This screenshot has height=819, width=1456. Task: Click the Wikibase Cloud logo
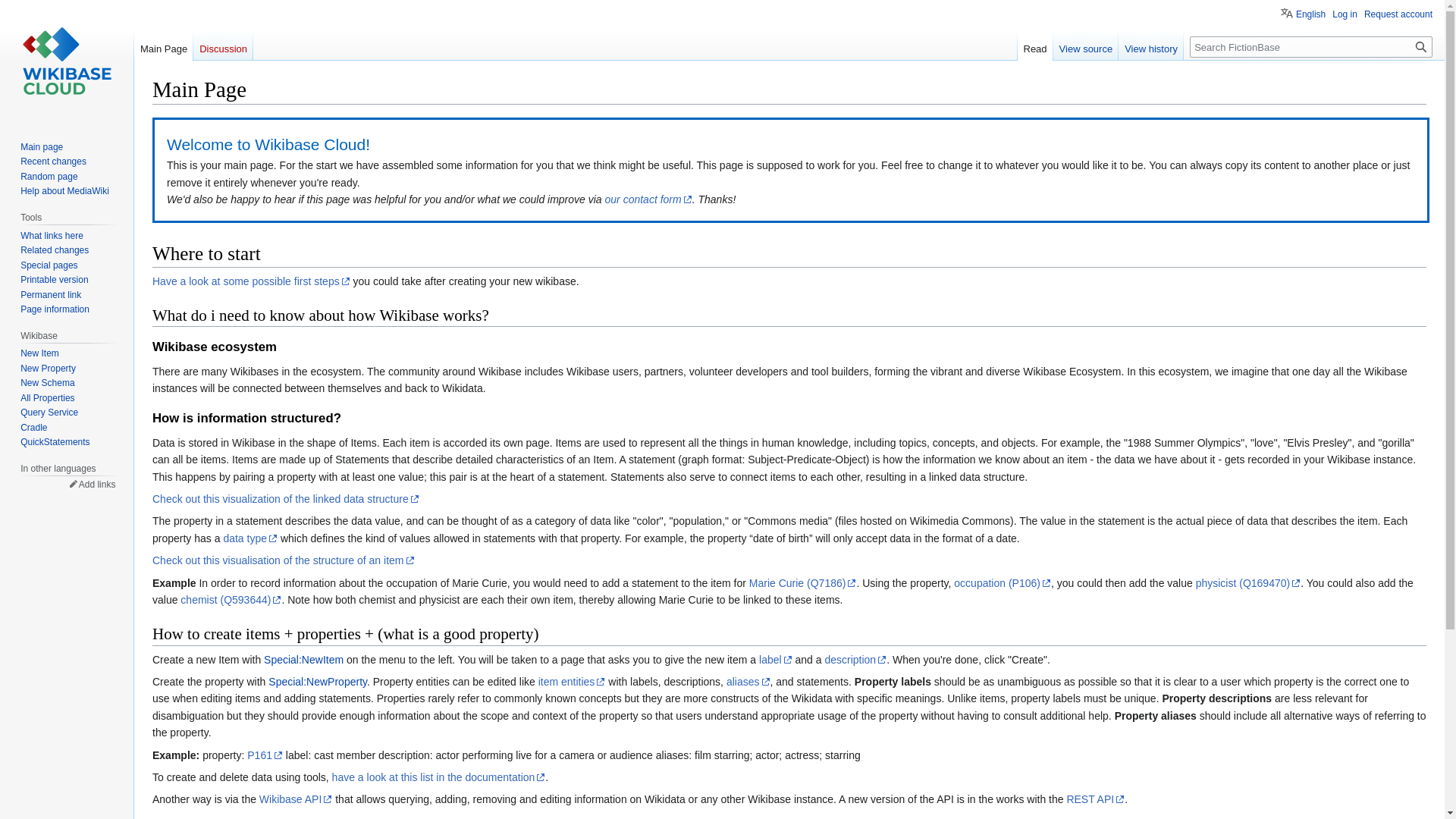[x=67, y=61]
